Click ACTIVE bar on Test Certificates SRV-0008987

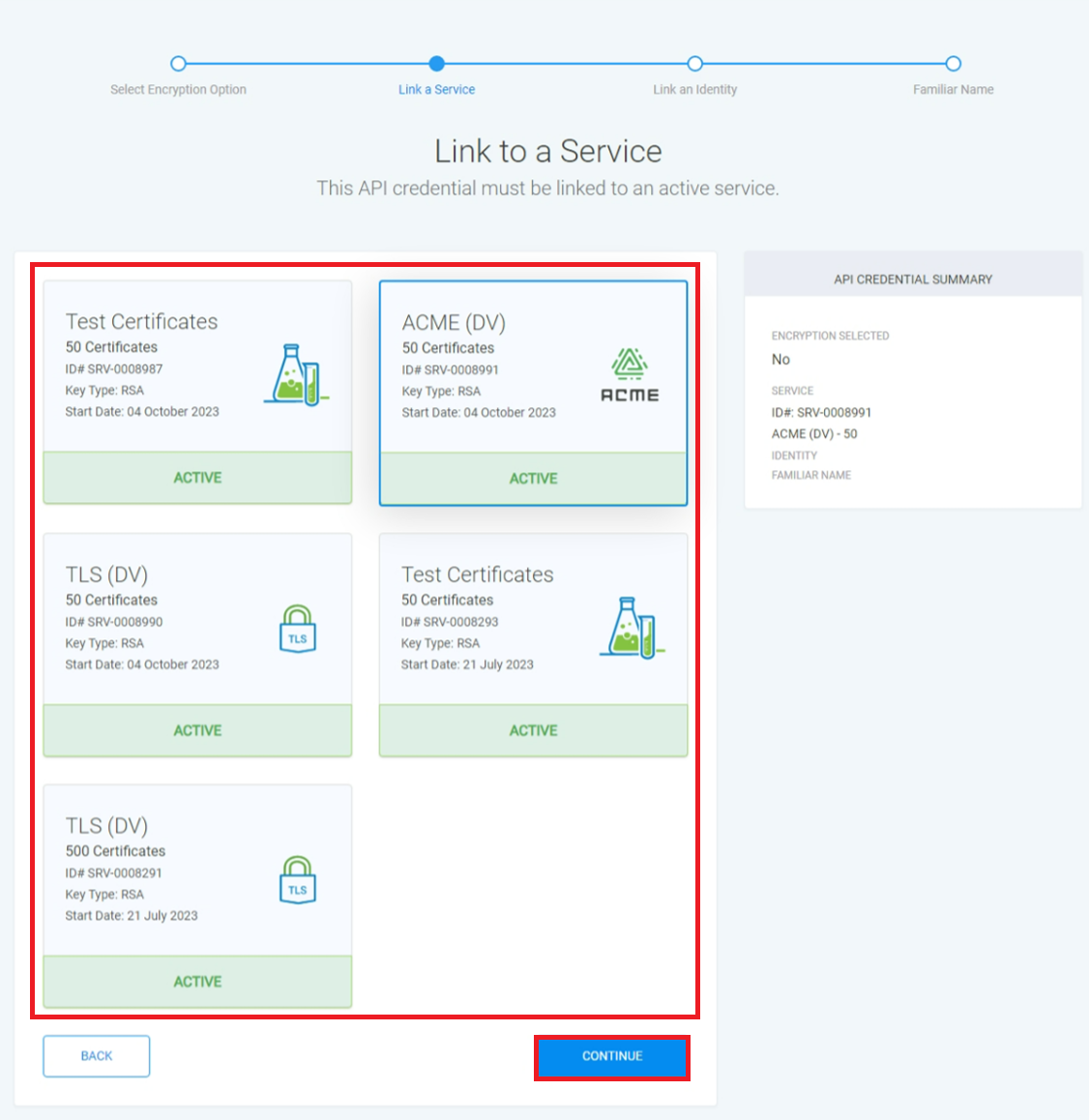197,478
